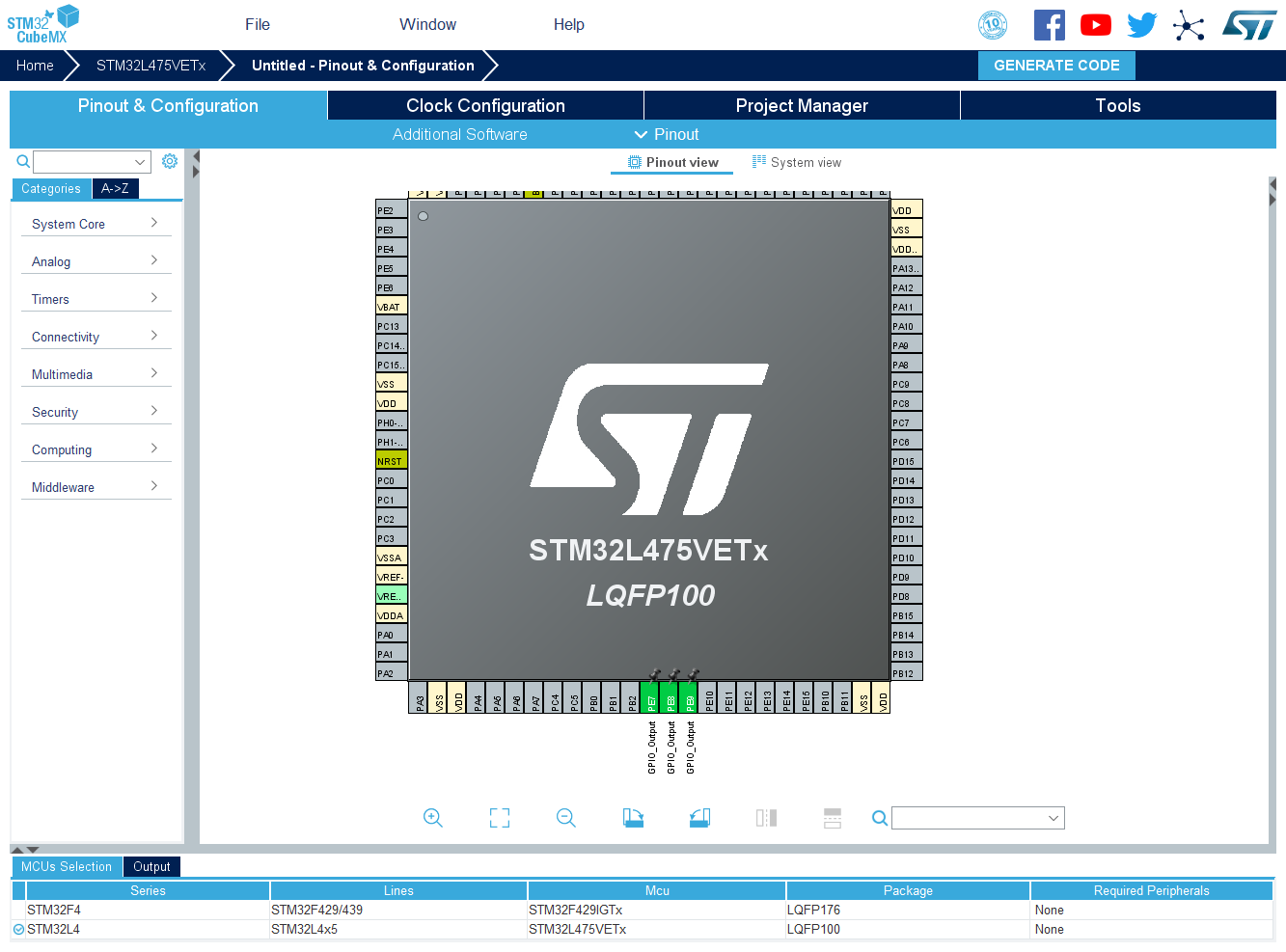Expand the Timers category
The width and height of the screenshot is (1286, 952).
click(96, 299)
